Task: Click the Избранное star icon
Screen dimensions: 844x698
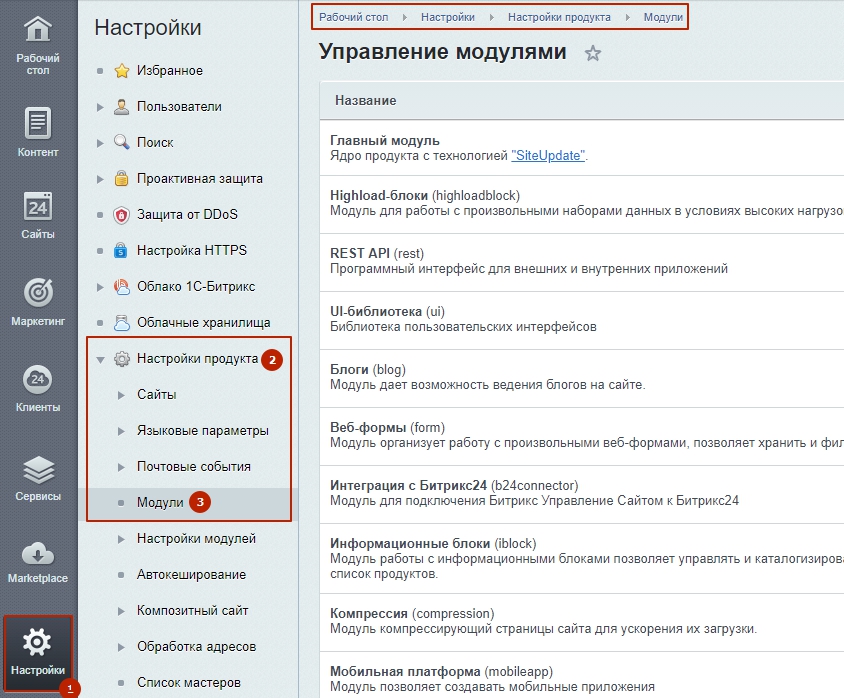Action: tap(122, 70)
